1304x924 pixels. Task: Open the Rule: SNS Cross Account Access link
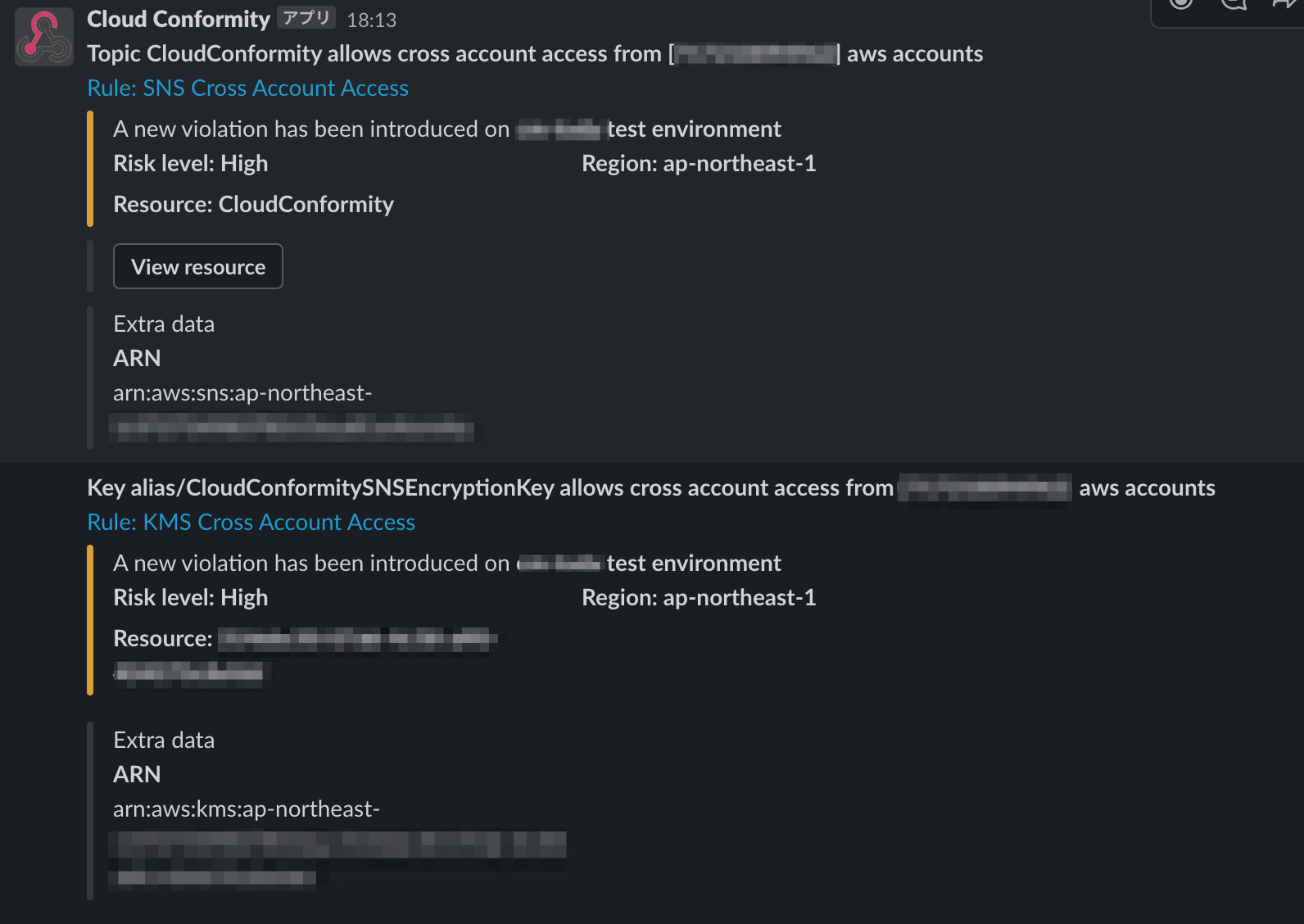[x=247, y=88]
